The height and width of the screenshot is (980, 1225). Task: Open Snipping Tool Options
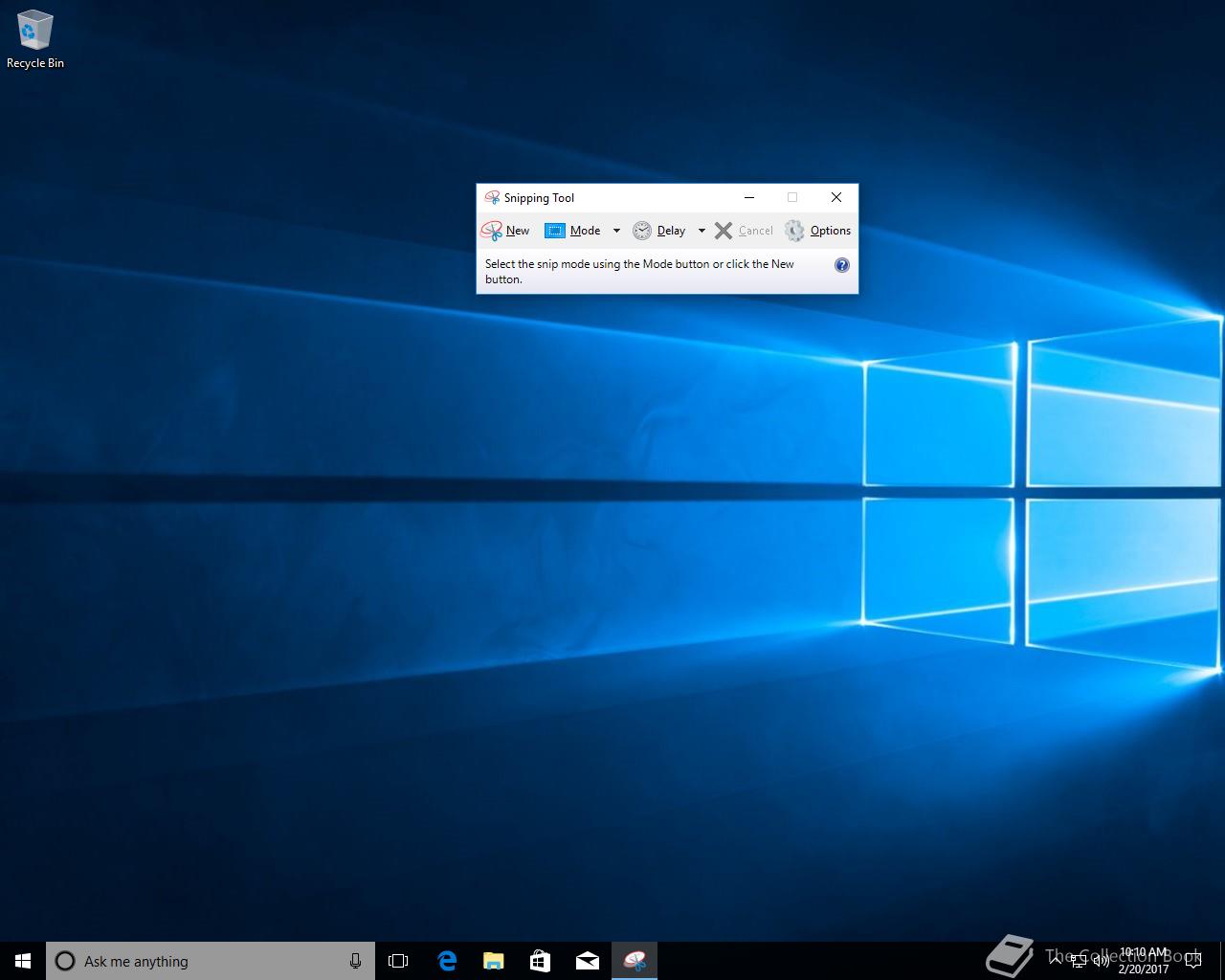[817, 231]
